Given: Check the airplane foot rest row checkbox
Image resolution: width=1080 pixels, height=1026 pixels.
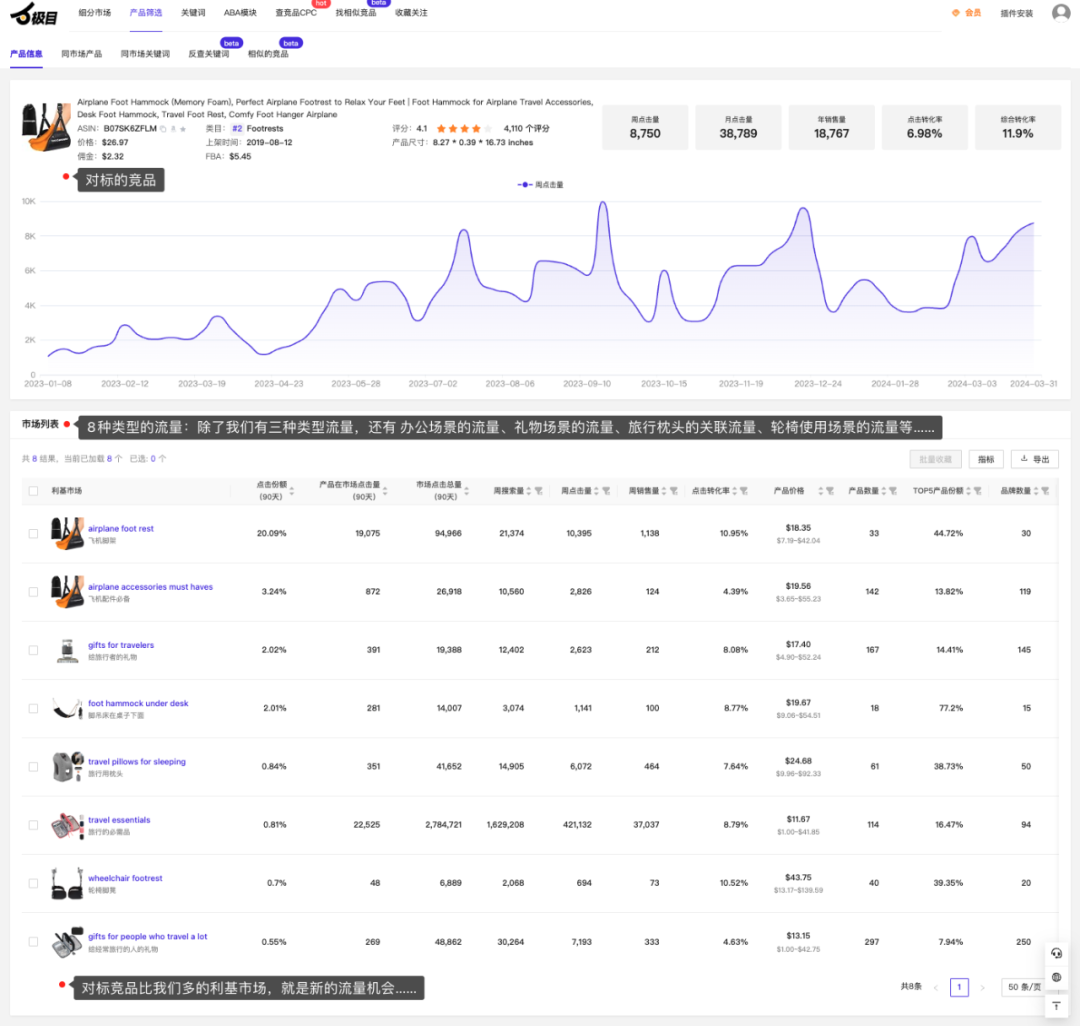Looking at the screenshot, I should pos(33,534).
